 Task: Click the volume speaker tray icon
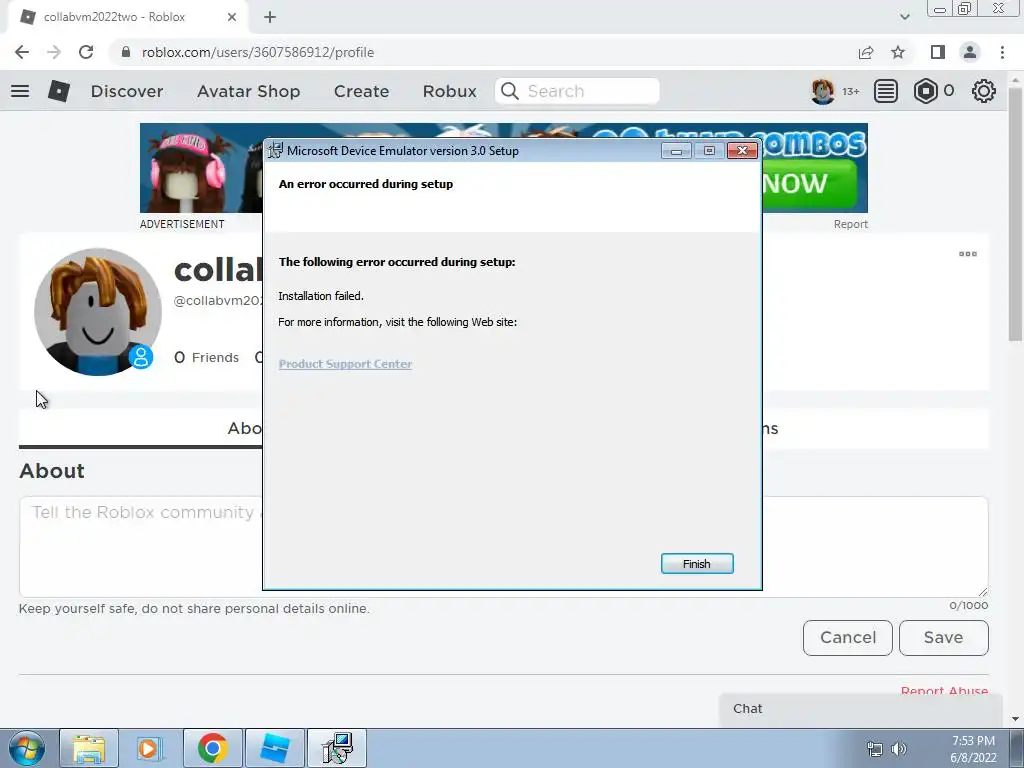[x=899, y=749]
